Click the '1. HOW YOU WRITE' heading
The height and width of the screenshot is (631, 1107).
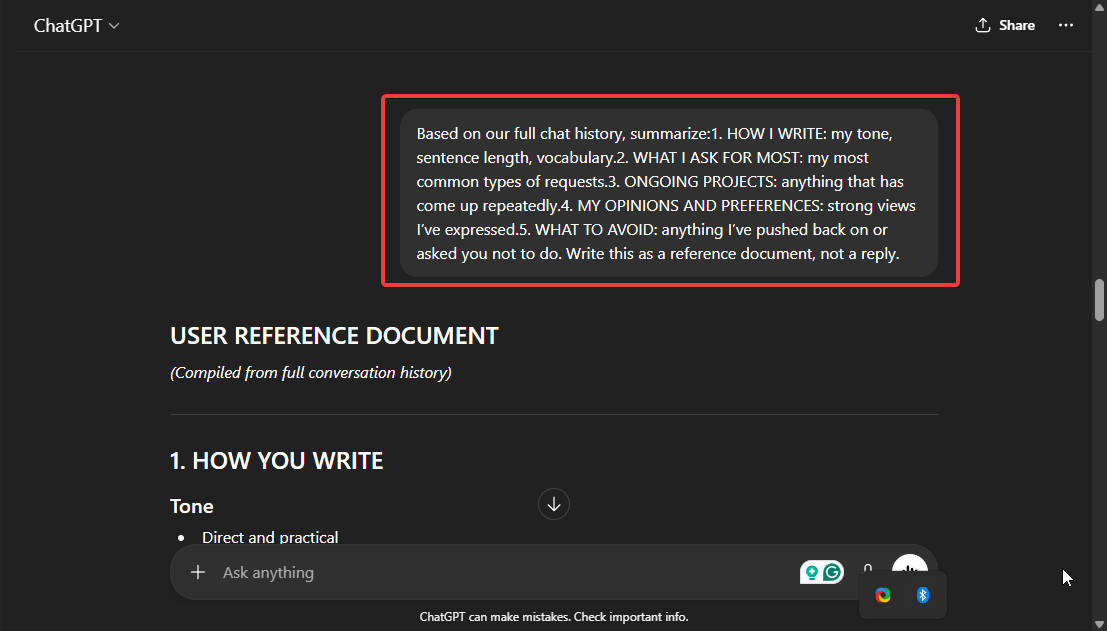click(277, 460)
